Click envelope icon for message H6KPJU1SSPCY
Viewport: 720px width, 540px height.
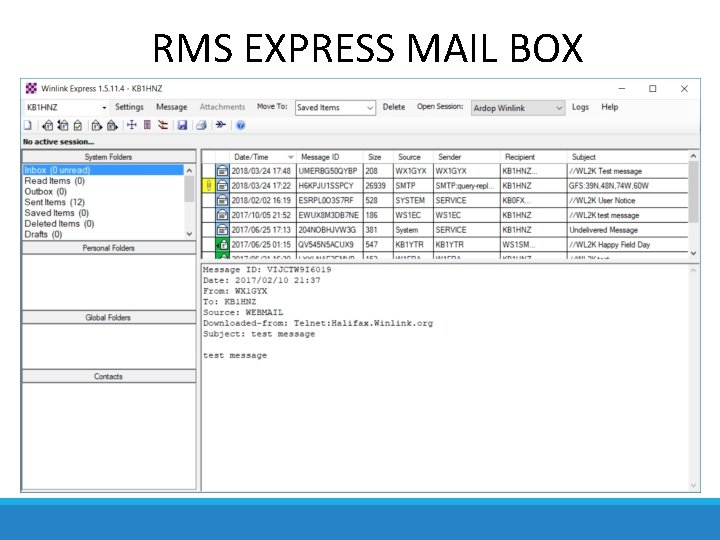click(222, 186)
